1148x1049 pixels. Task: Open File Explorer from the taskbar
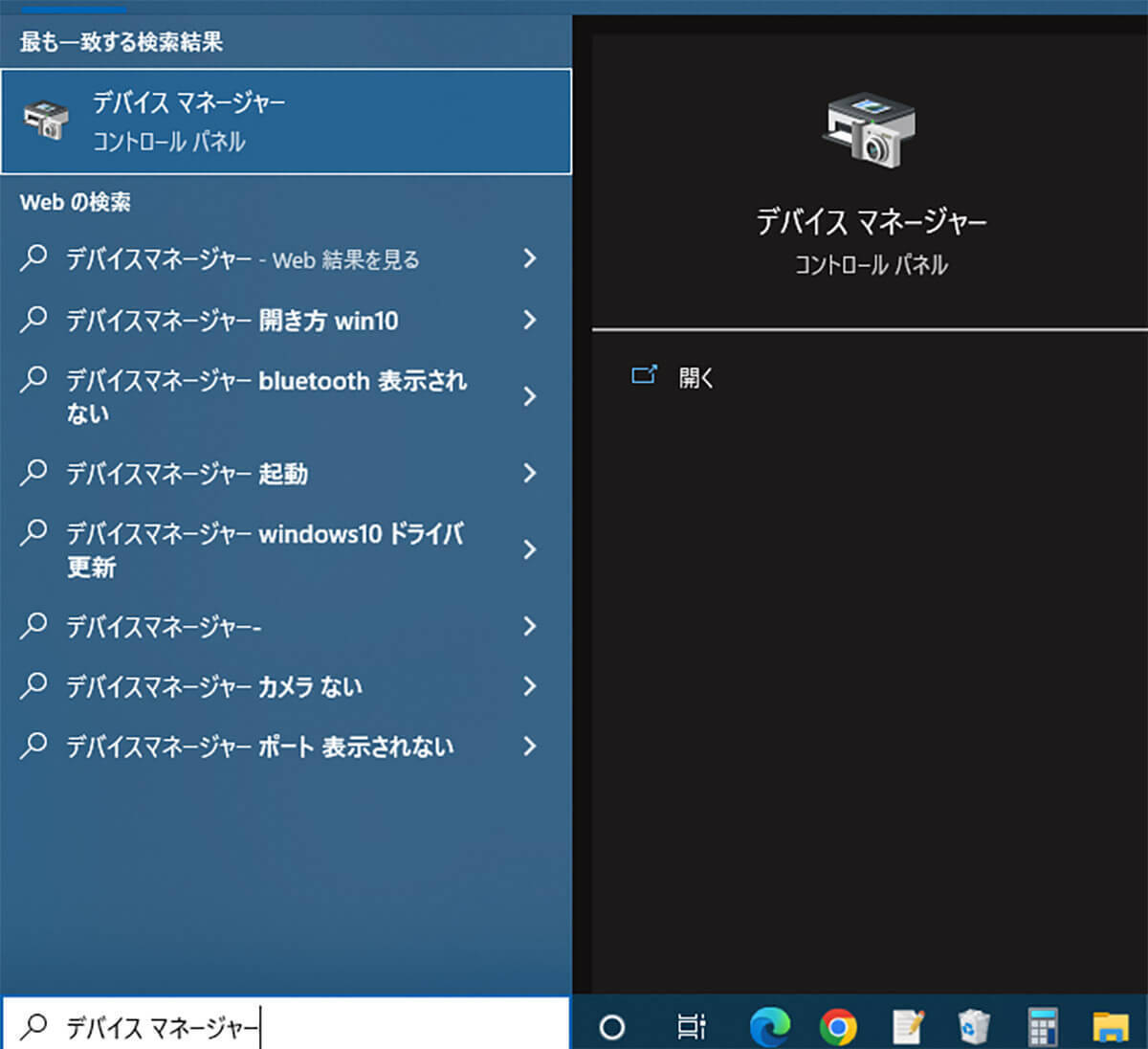(1111, 1027)
